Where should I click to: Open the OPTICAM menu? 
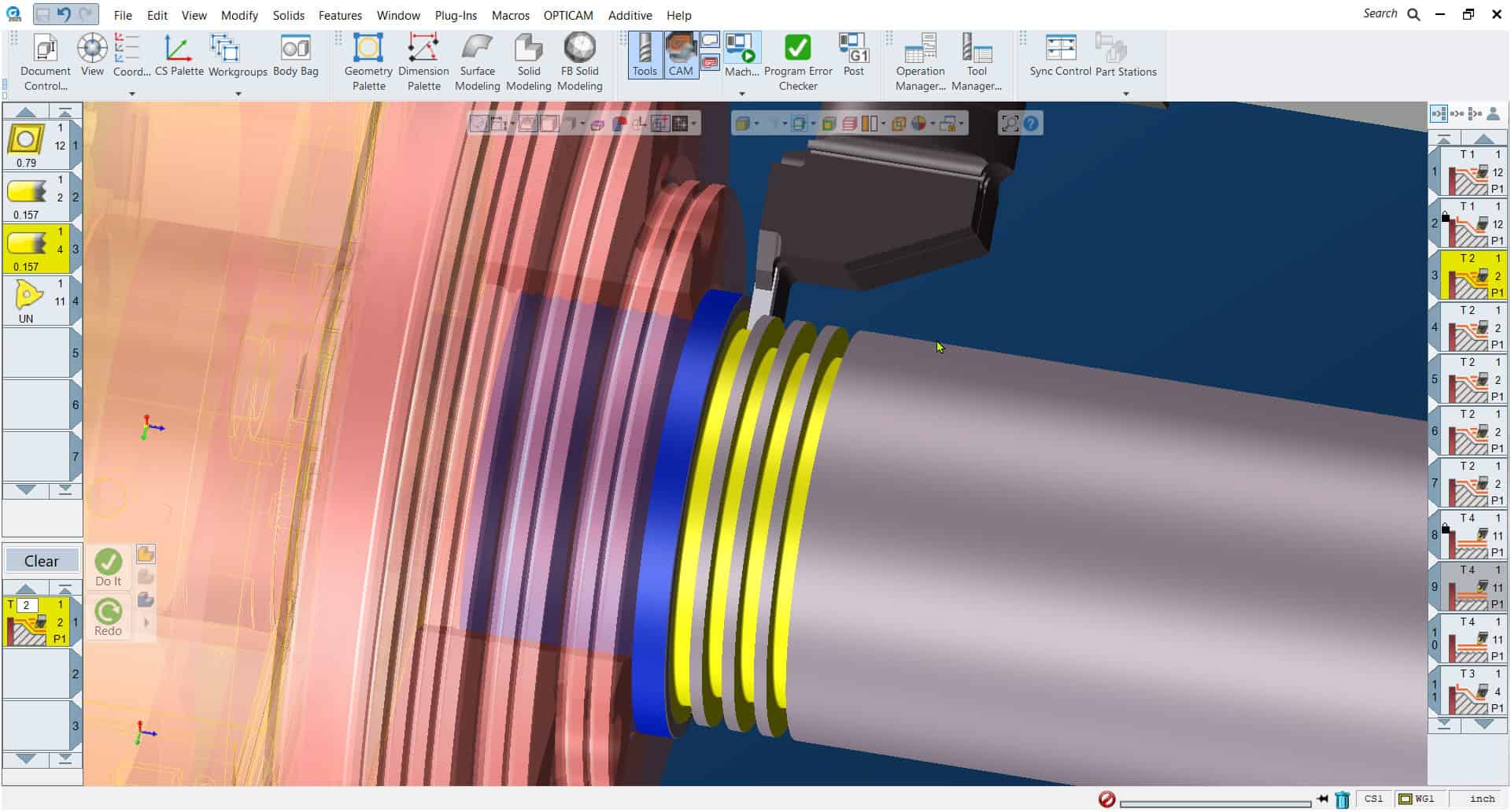(568, 15)
